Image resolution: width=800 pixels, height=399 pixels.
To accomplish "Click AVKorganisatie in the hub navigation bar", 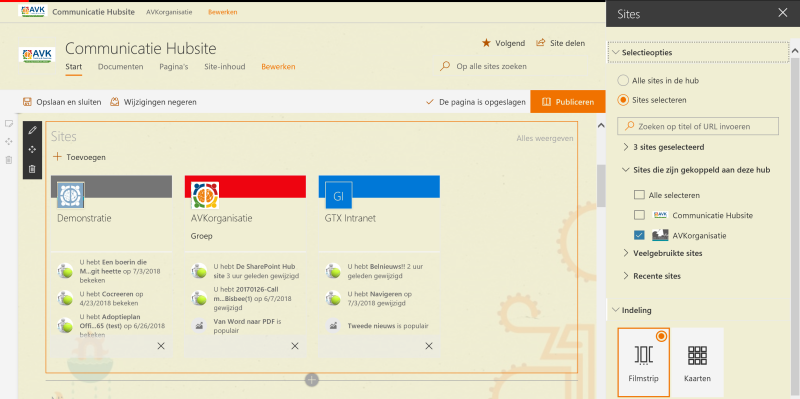I will point(169,12).
